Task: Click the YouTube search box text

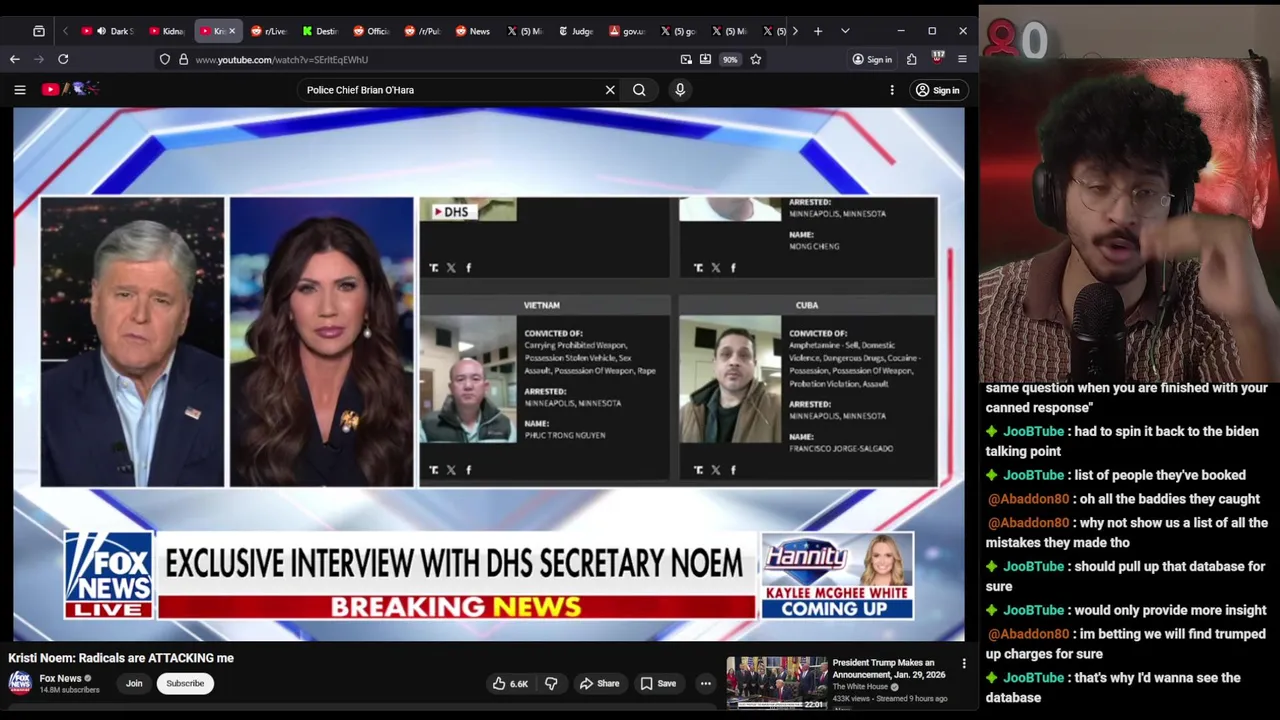Action: pyautogui.click(x=360, y=90)
